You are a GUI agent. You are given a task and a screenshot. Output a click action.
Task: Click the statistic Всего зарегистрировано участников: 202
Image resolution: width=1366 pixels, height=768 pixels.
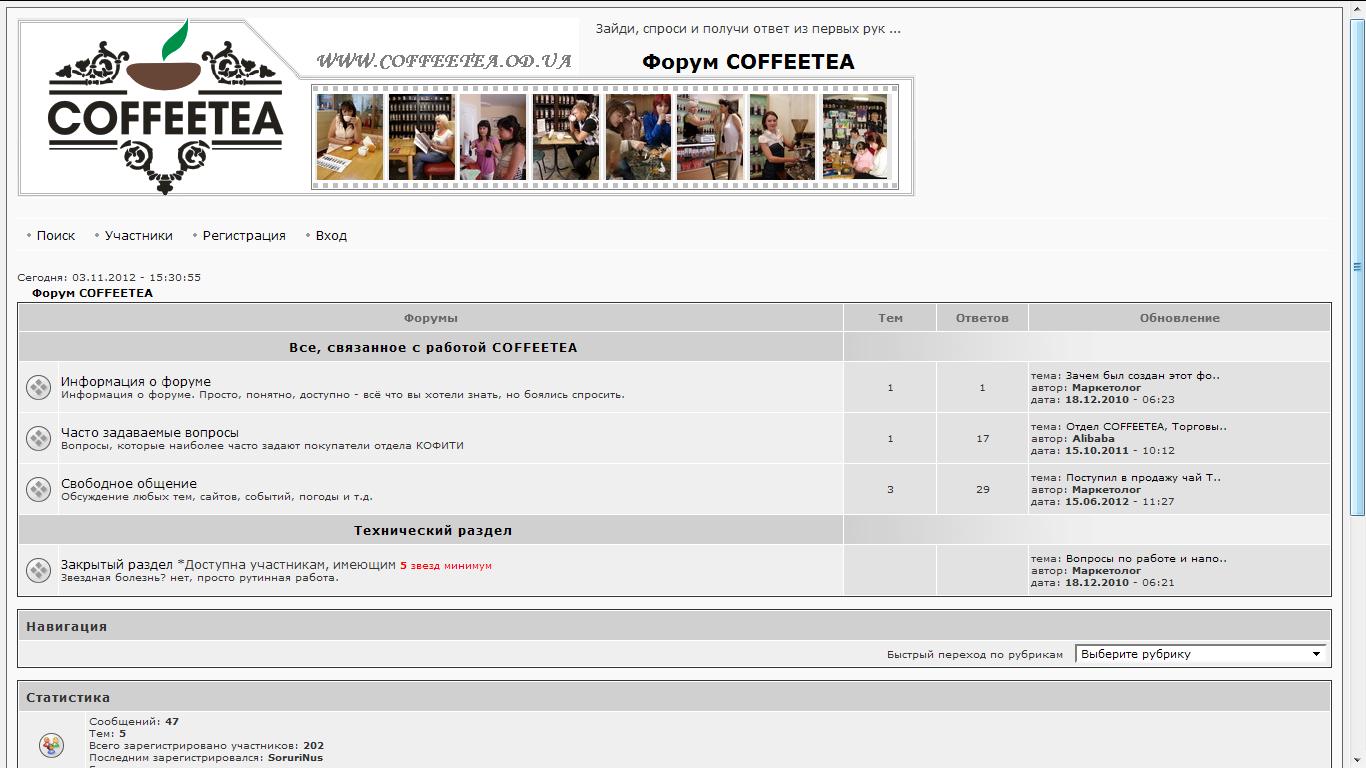tap(206, 746)
